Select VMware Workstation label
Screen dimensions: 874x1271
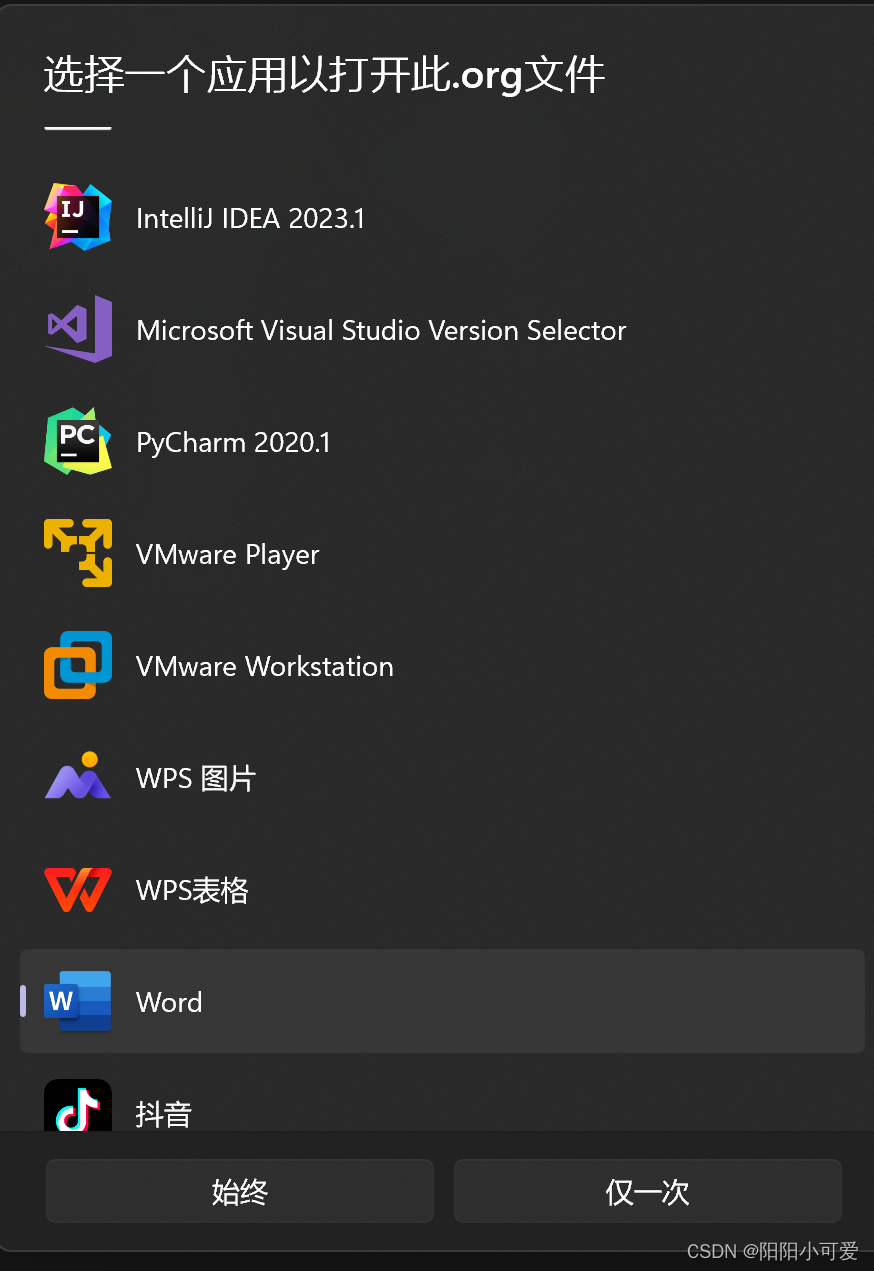point(265,666)
